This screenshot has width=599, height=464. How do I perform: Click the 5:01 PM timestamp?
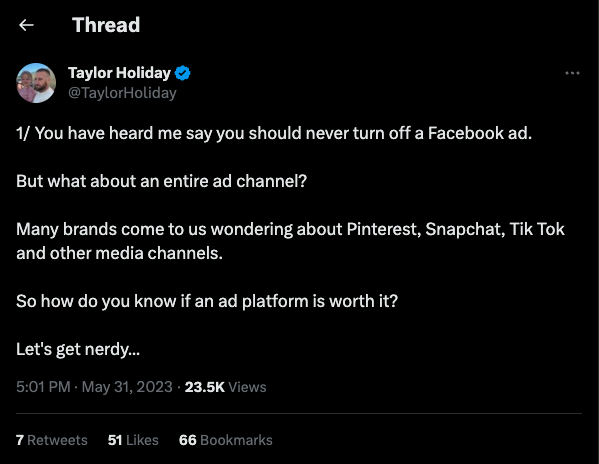click(x=43, y=387)
